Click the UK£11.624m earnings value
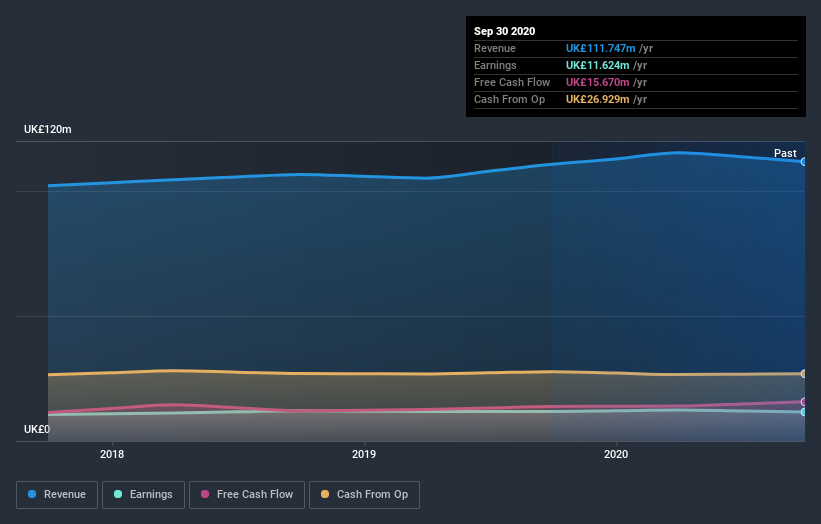The height and width of the screenshot is (524, 821). (597, 65)
